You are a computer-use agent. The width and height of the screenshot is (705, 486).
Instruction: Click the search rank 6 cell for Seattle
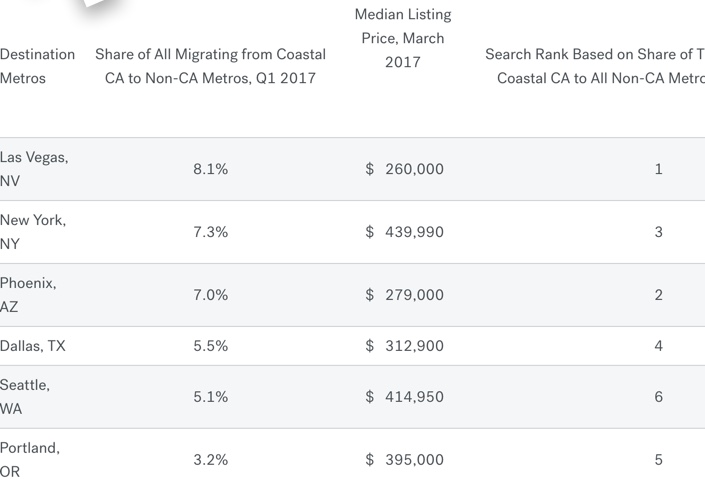click(x=658, y=397)
